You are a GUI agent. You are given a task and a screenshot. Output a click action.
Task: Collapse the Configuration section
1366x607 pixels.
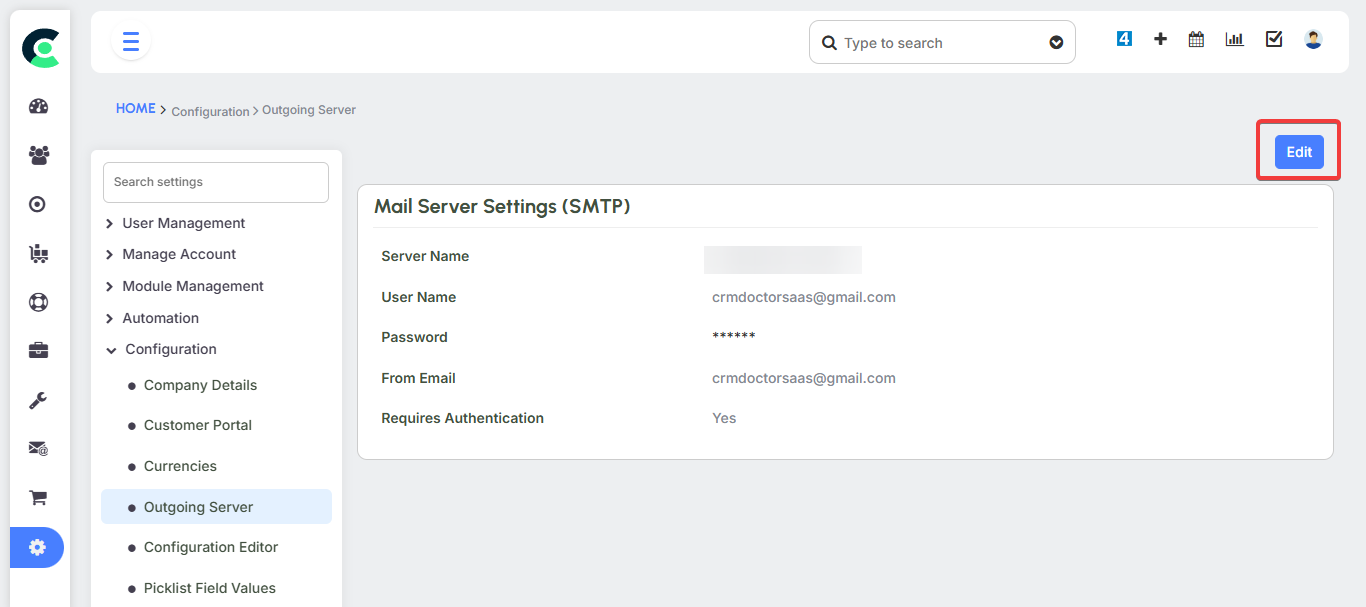pos(171,348)
